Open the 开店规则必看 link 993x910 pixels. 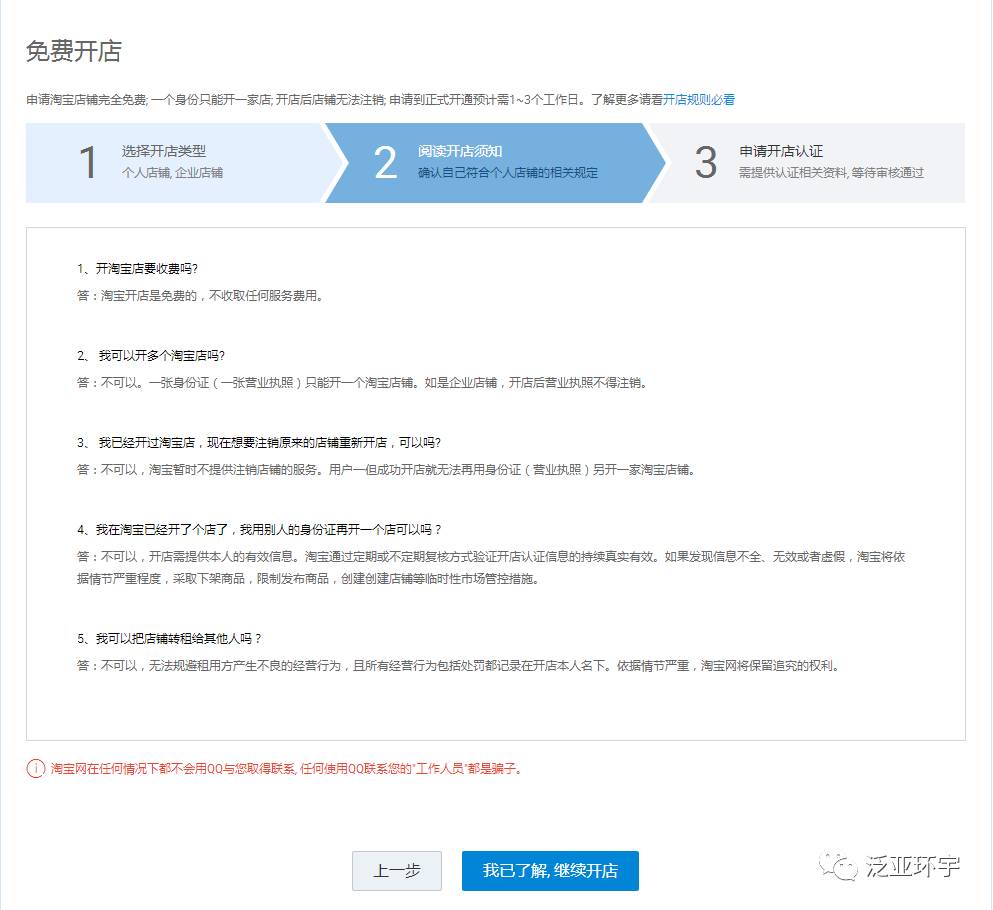[x=699, y=99]
